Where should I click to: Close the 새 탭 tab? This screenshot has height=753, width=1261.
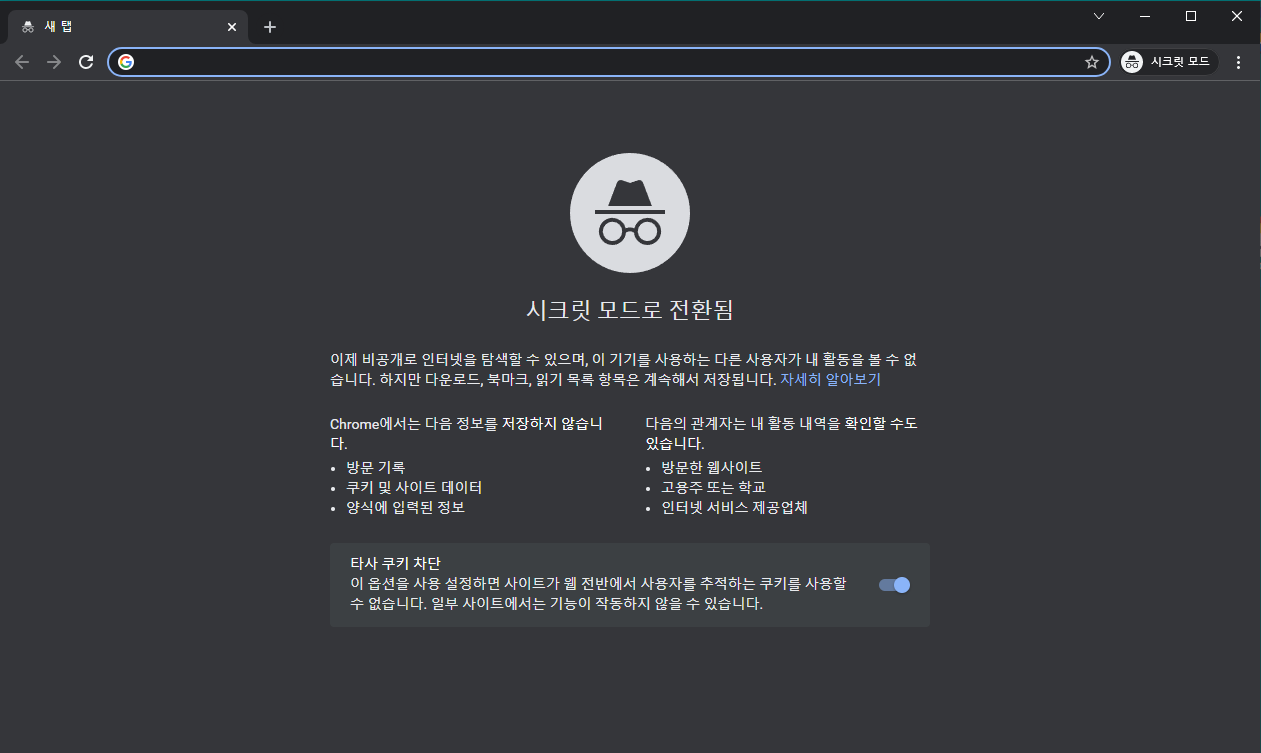232,26
